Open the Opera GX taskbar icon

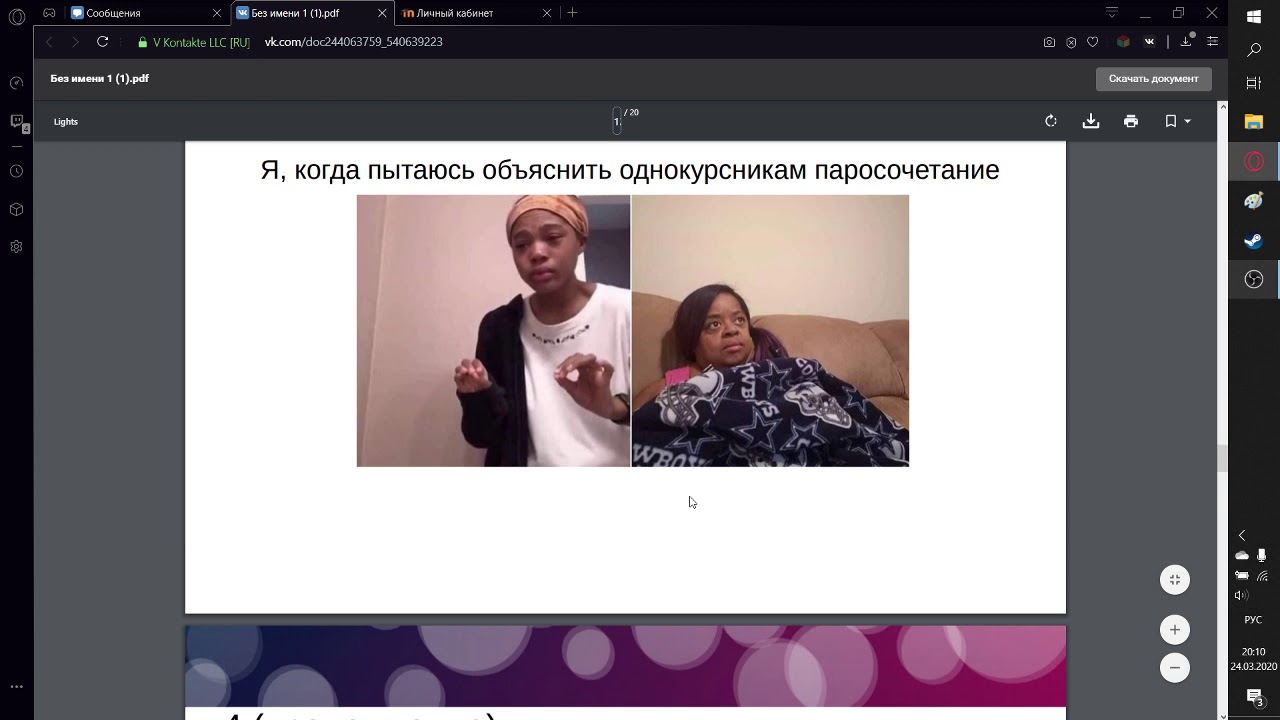(1254, 161)
